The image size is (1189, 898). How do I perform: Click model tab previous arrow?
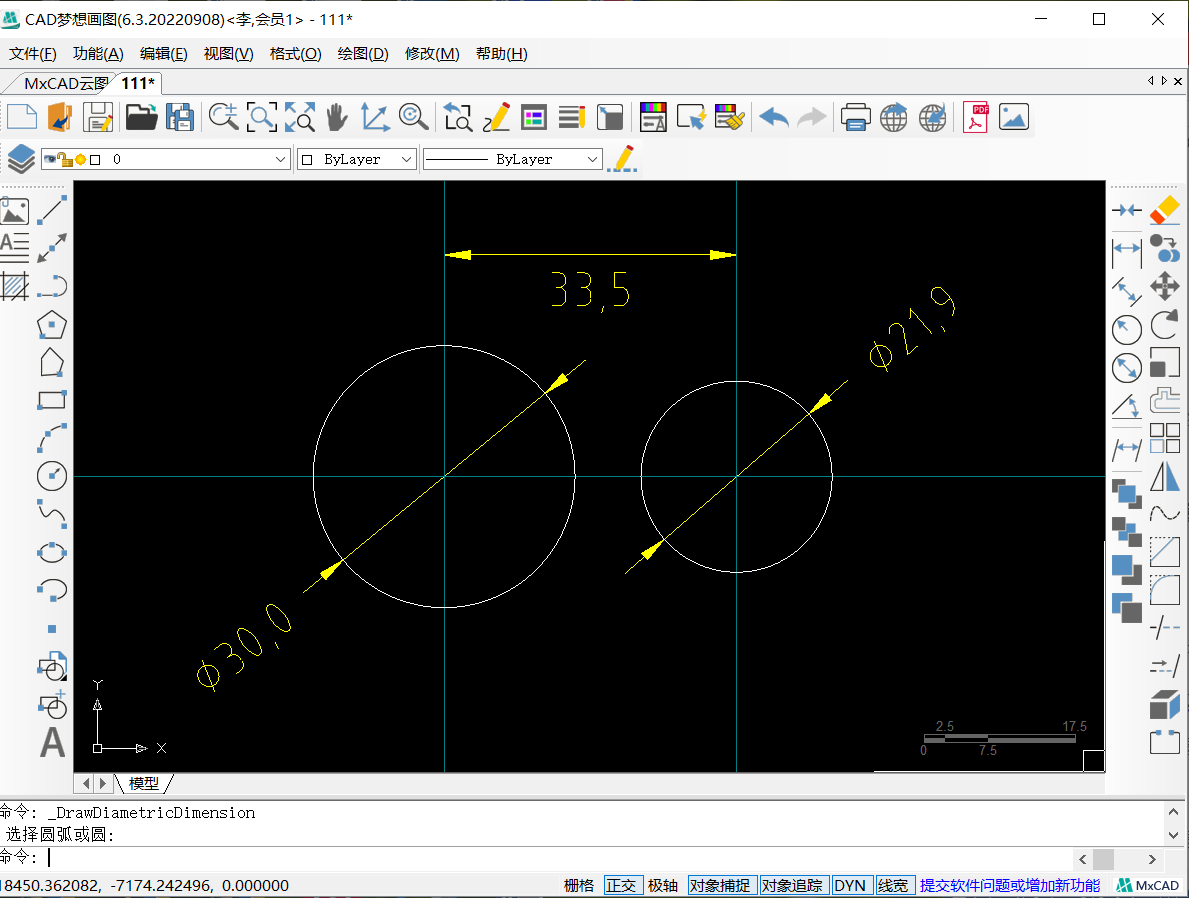[86, 783]
